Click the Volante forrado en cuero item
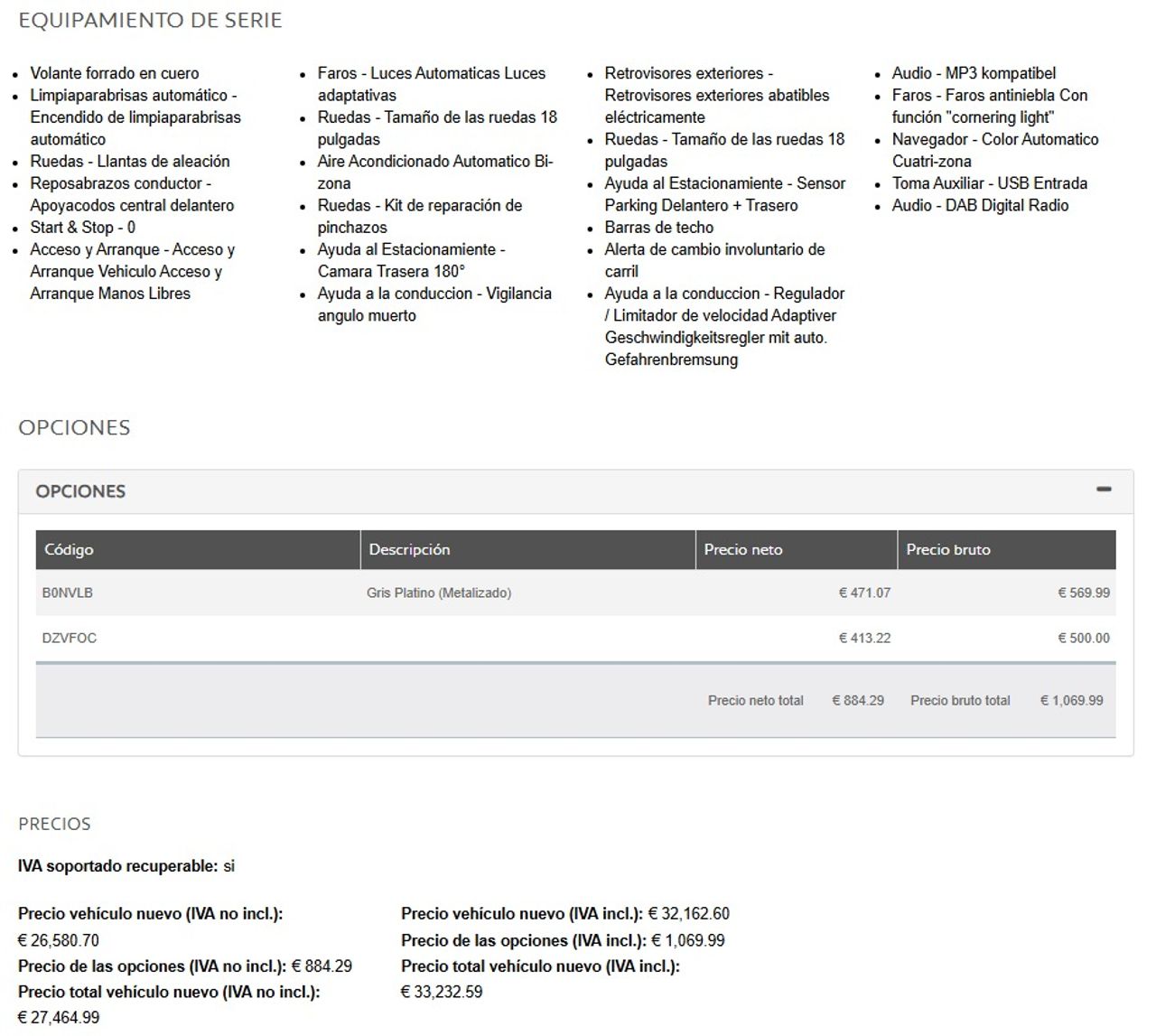The width and height of the screenshot is (1156, 1036). [x=115, y=73]
